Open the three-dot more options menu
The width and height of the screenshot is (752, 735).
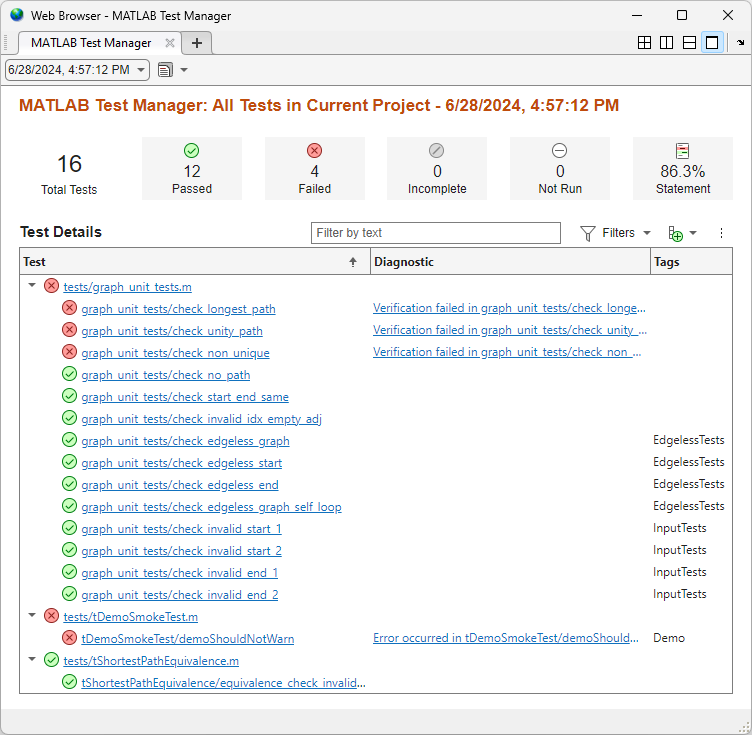pyautogui.click(x=721, y=233)
